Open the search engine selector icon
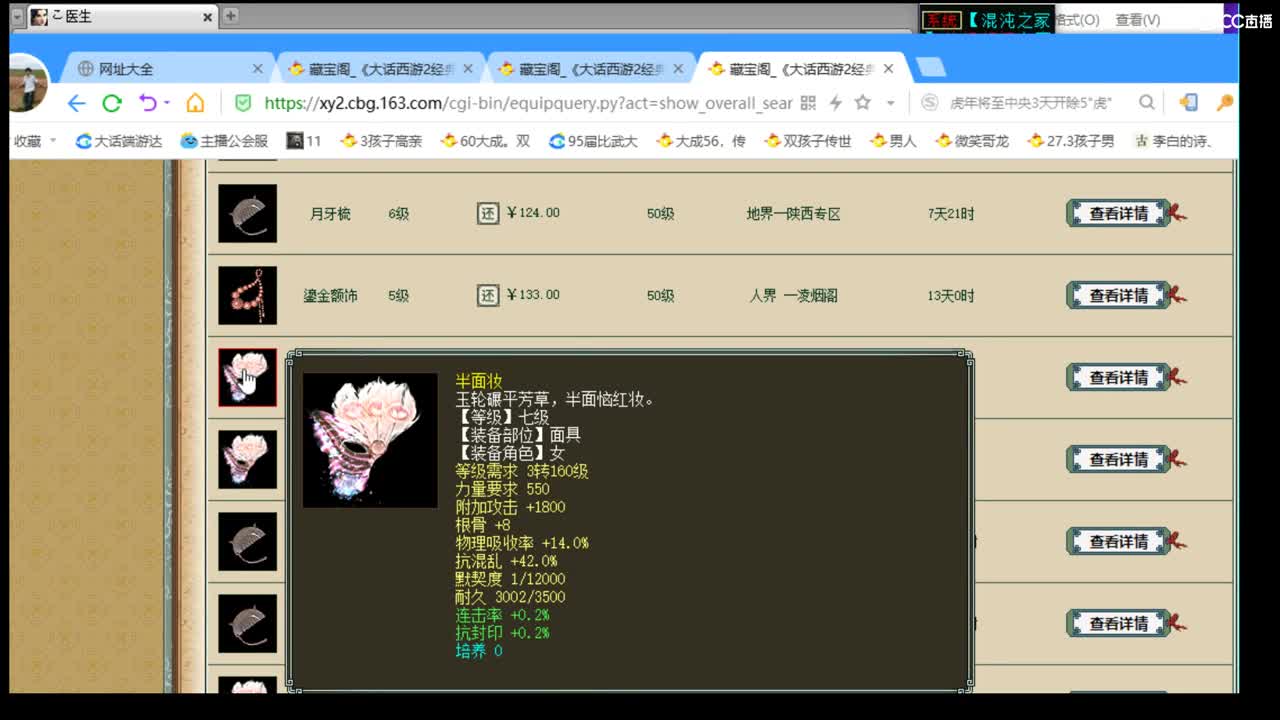Image resolution: width=1280 pixels, height=720 pixels. pos(929,102)
